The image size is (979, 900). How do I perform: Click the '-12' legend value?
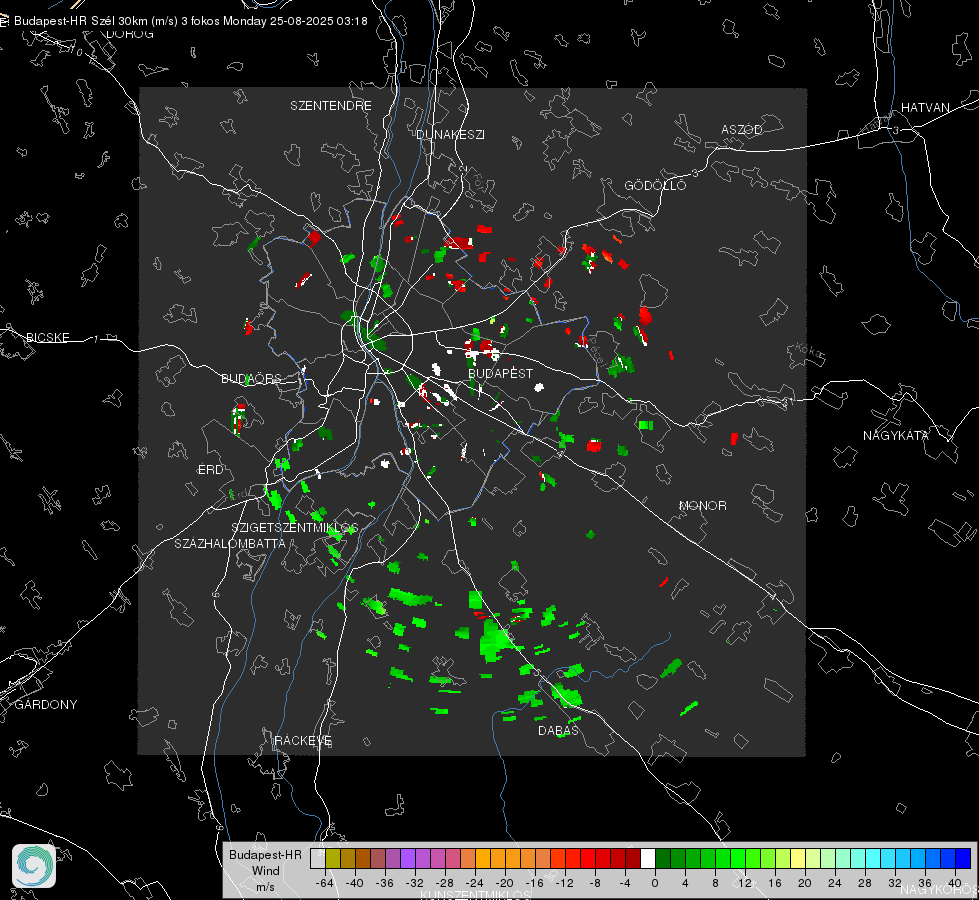pos(564,883)
